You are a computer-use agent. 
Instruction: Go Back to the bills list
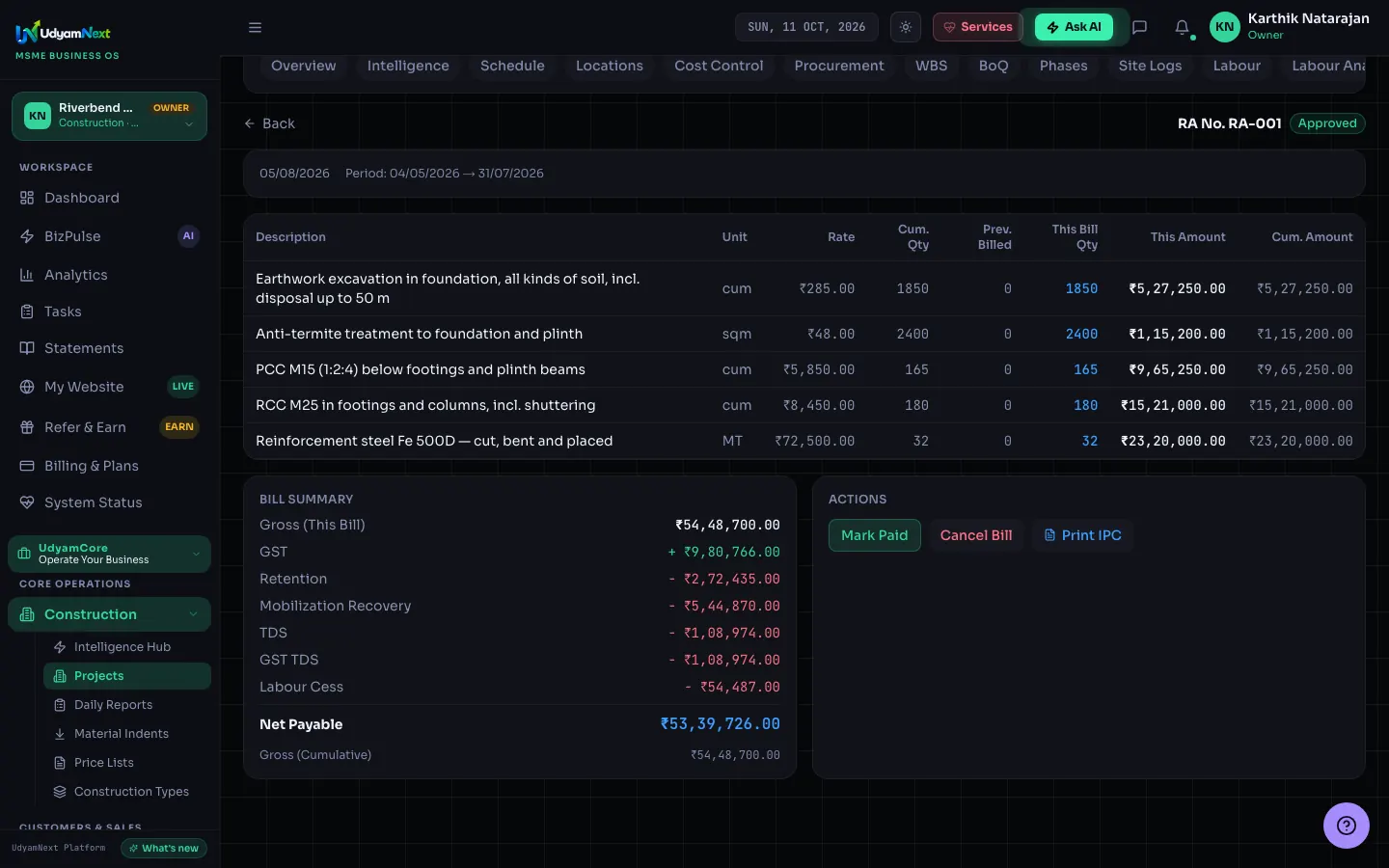[x=269, y=123]
